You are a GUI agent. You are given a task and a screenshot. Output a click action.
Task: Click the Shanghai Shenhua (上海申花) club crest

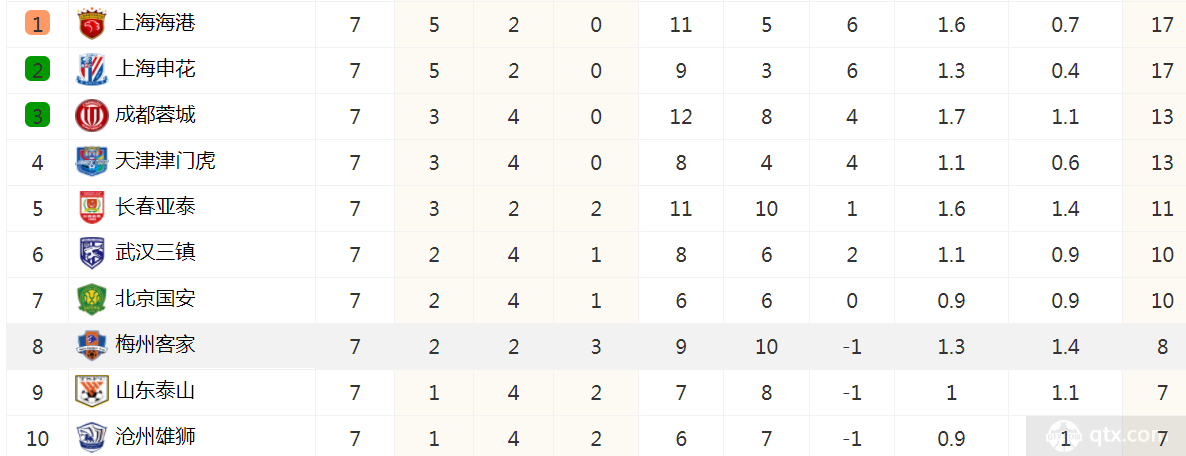tap(92, 70)
